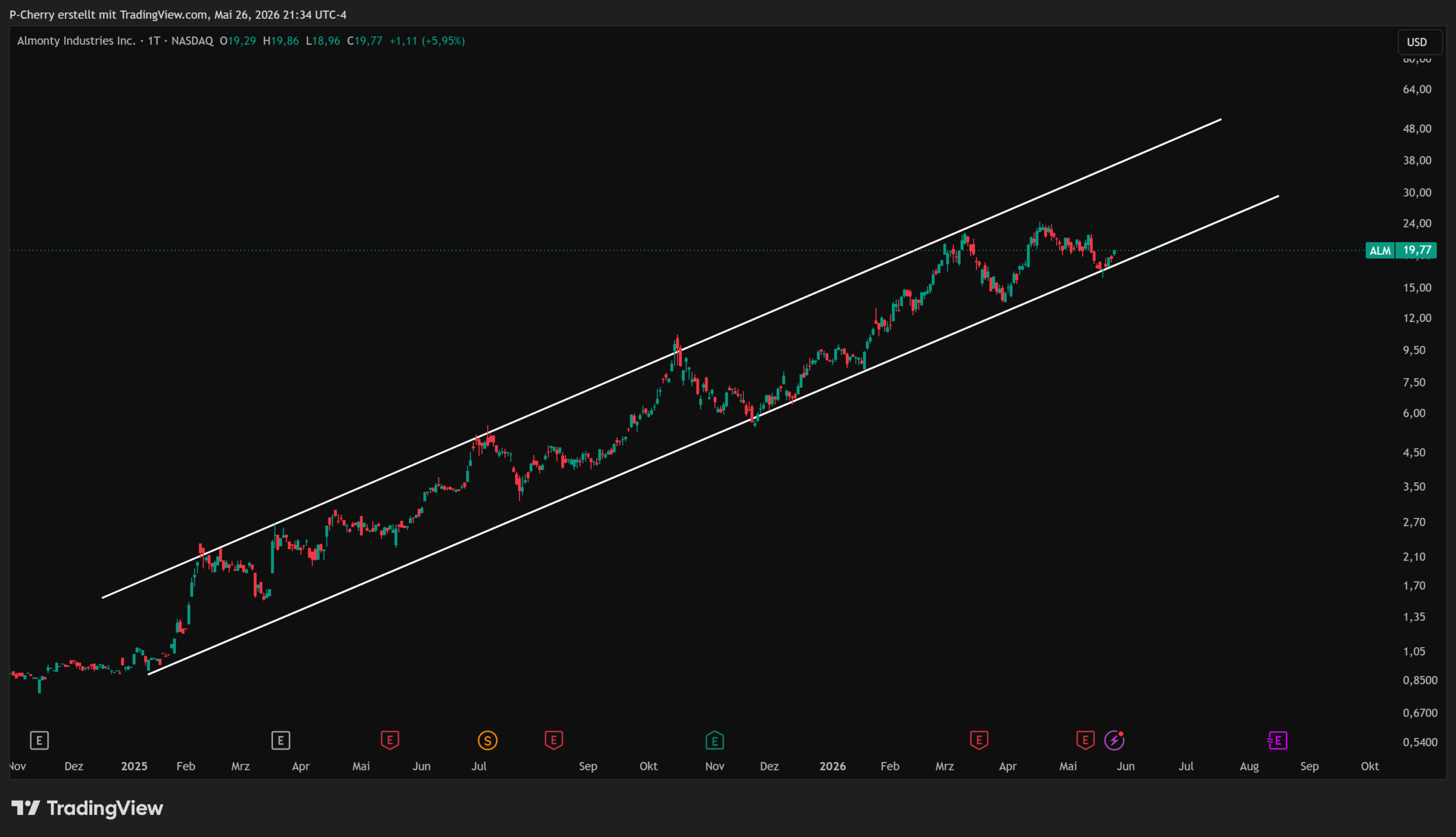This screenshot has height=837, width=1456.
Task: Click the red earnings marker in May 2025
Action: 390,740
